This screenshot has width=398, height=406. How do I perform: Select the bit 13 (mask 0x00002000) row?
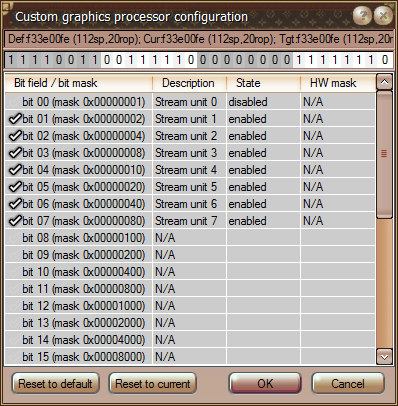click(190, 323)
